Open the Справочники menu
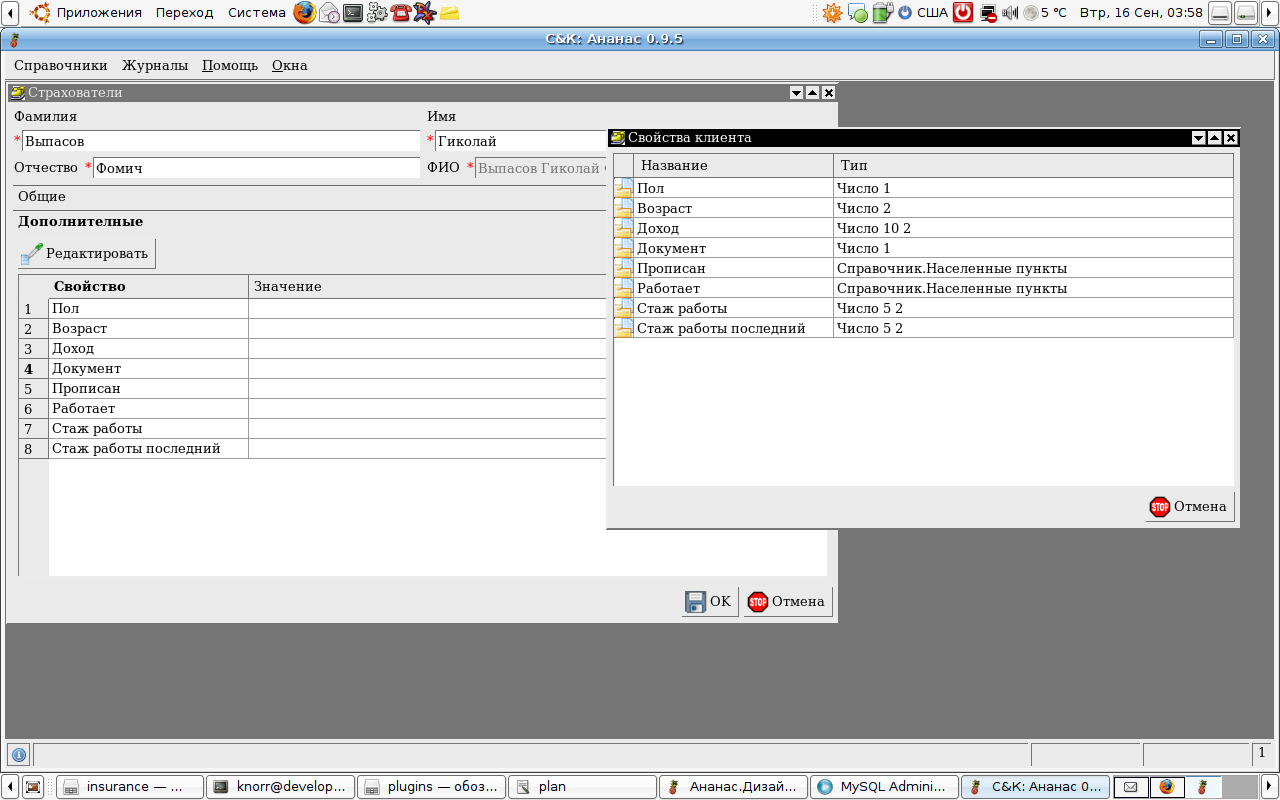The width and height of the screenshot is (1280, 800). tap(60, 66)
